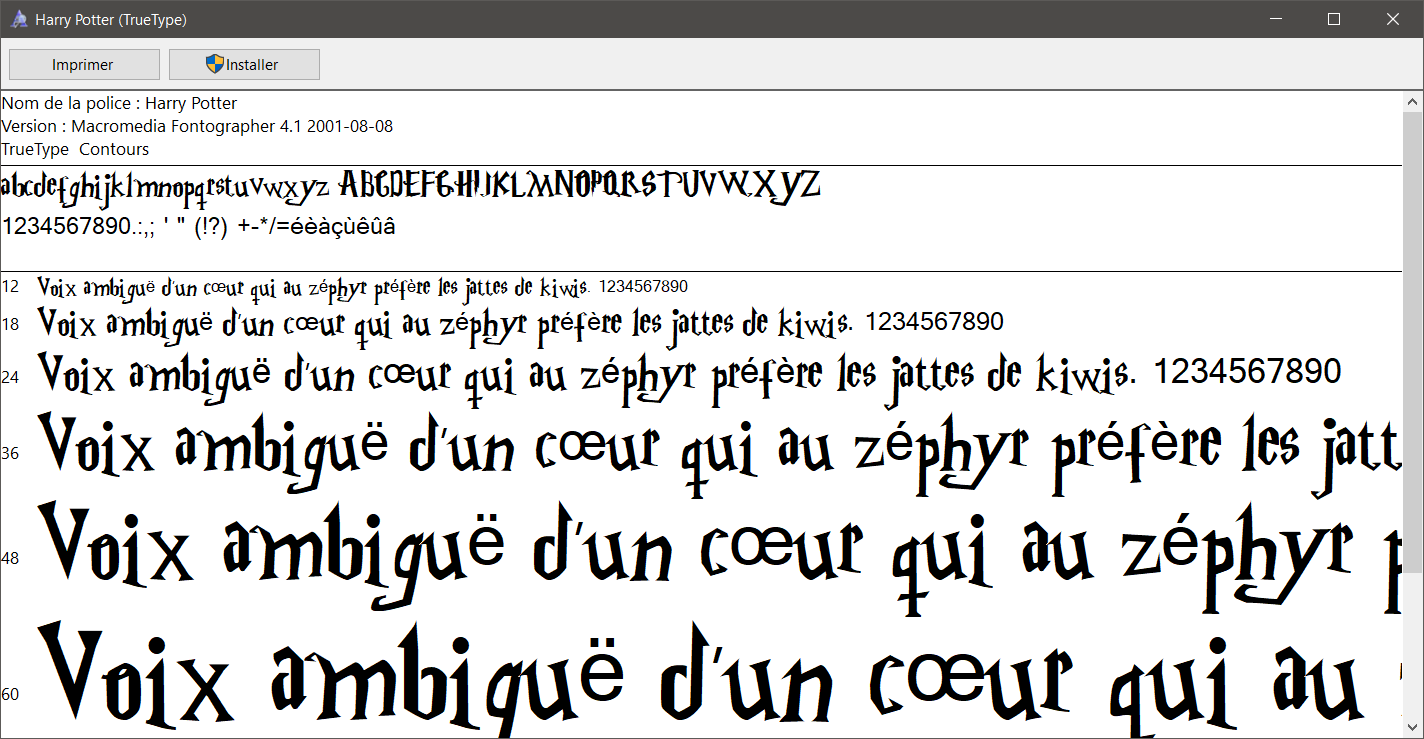
Task: Click the scrollbar up arrow
Action: [x=1414, y=101]
